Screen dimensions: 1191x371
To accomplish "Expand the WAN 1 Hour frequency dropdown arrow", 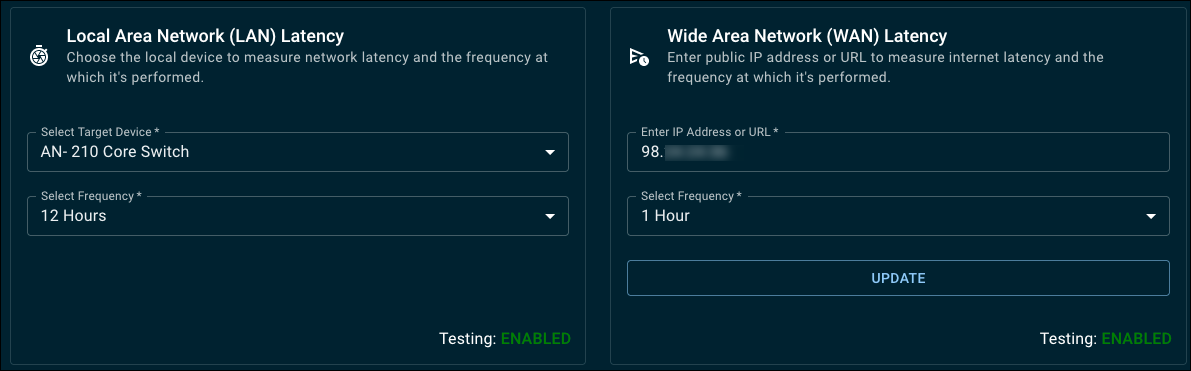I will (x=1152, y=217).
